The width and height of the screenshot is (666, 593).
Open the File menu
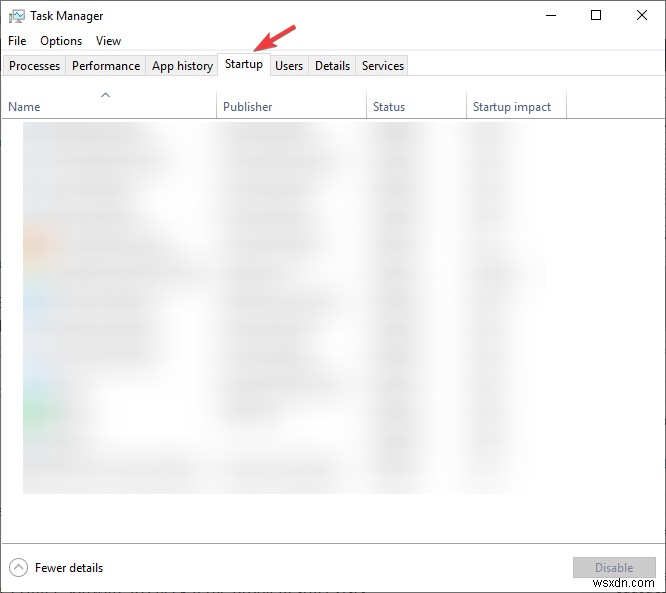click(17, 41)
